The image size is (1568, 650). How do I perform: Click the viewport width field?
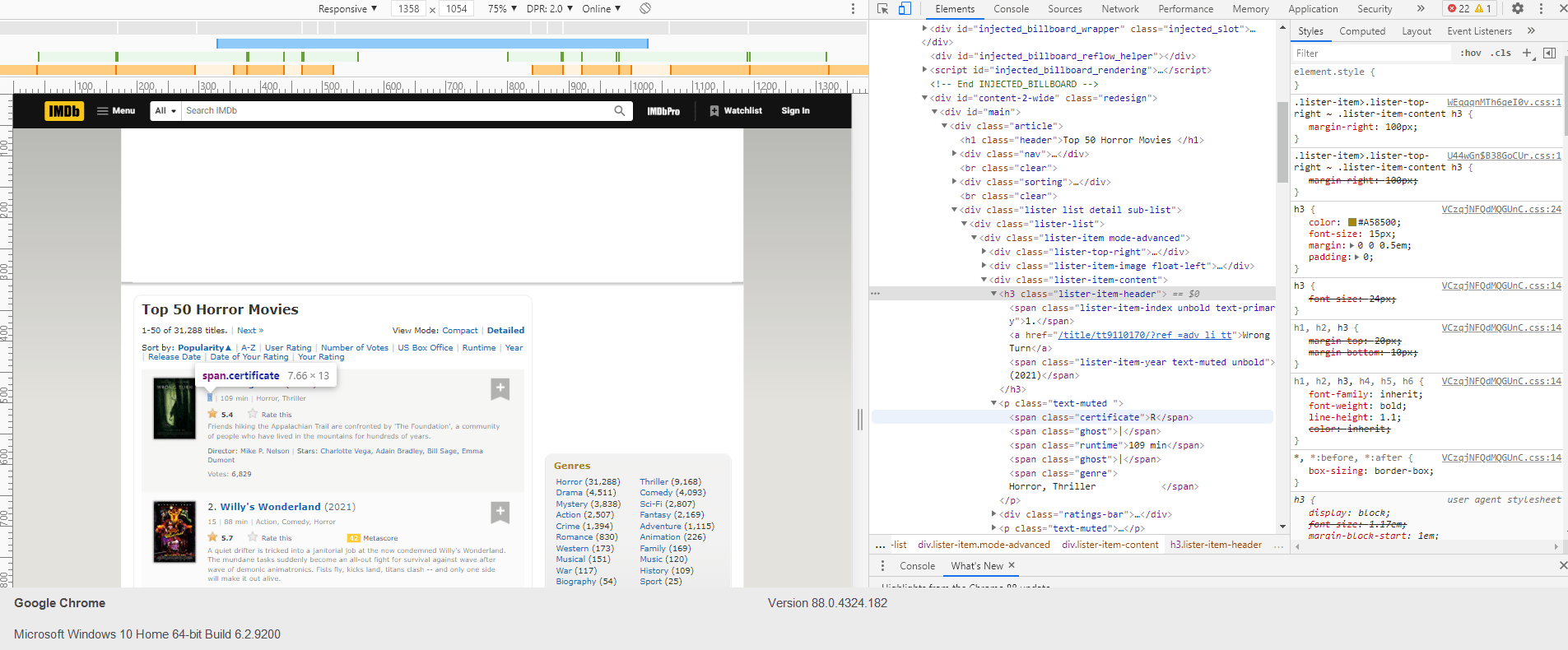point(408,9)
